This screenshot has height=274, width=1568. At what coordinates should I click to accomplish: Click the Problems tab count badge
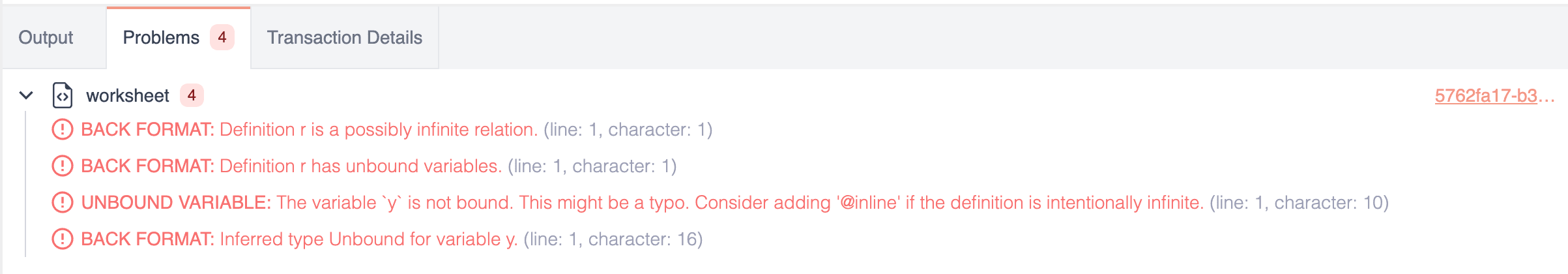pyautogui.click(x=222, y=37)
